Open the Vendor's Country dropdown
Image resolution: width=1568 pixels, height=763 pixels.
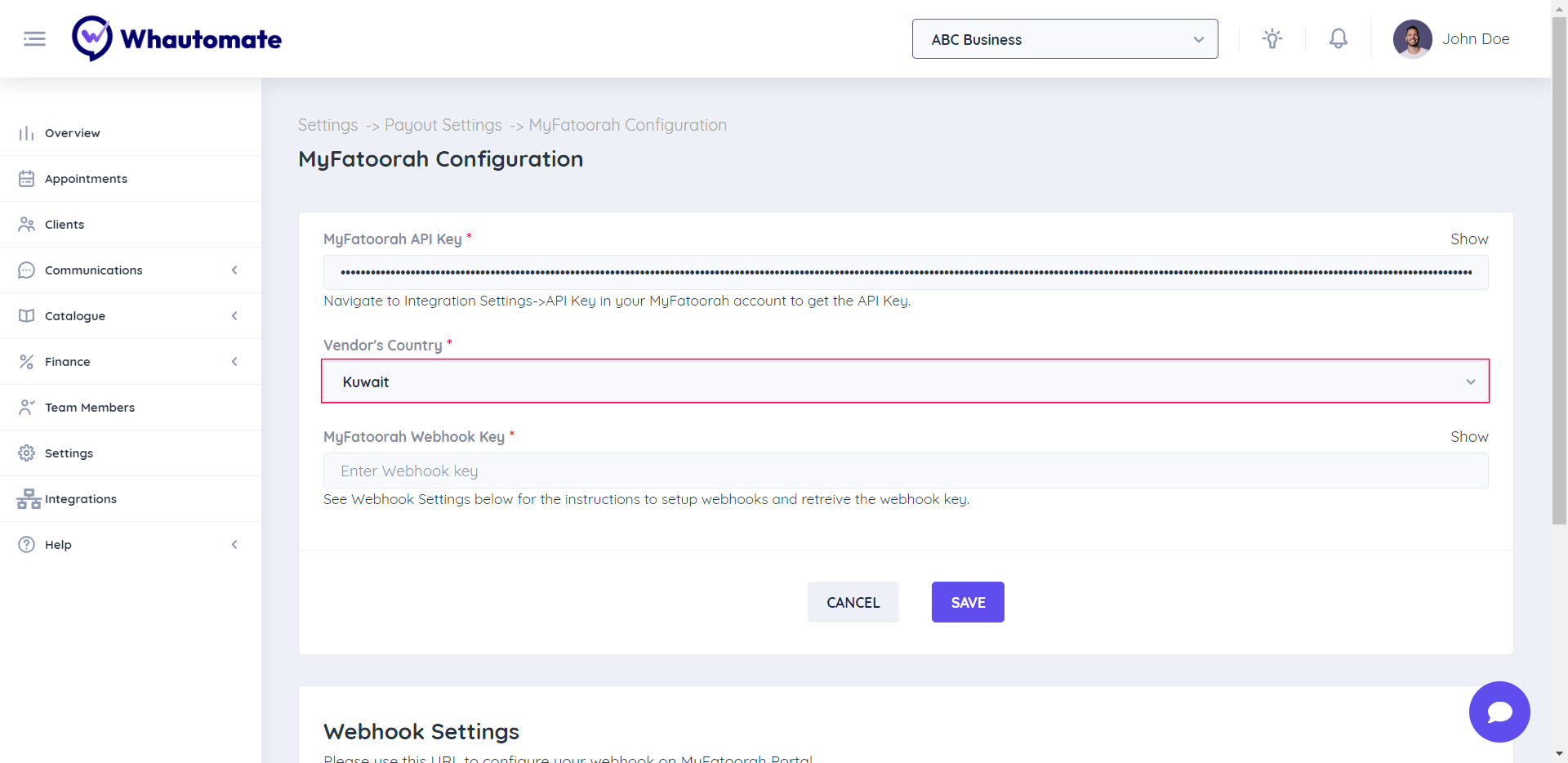click(905, 381)
